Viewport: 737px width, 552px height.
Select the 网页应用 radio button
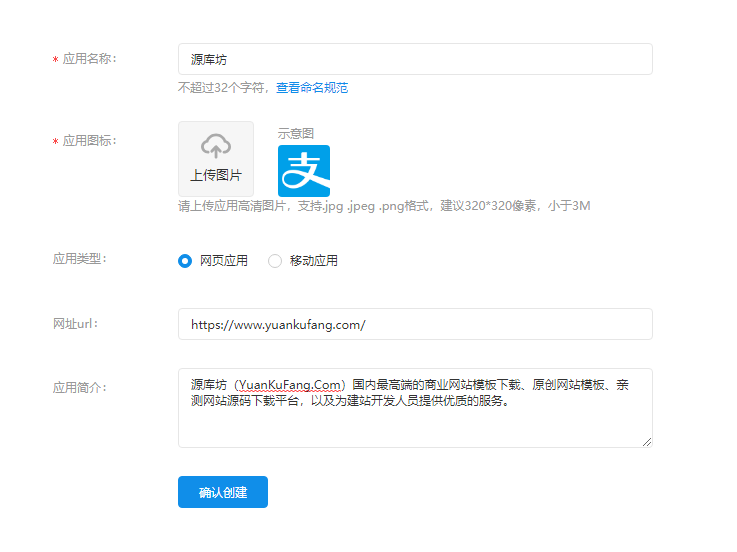tap(185, 260)
